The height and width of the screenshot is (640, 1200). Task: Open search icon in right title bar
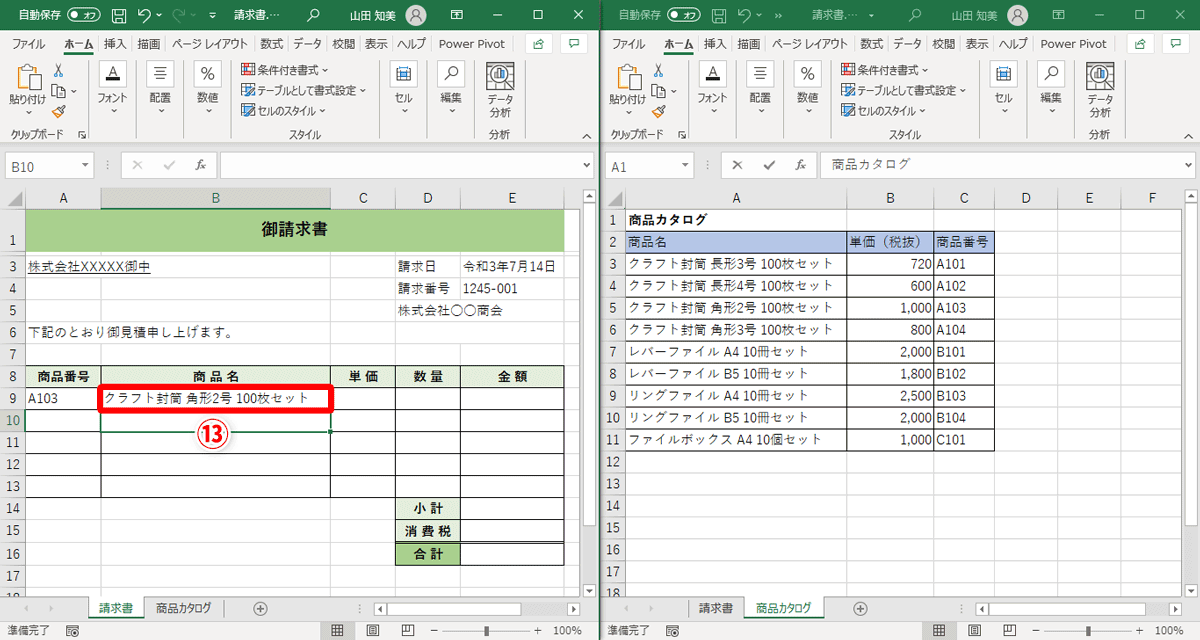[914, 15]
